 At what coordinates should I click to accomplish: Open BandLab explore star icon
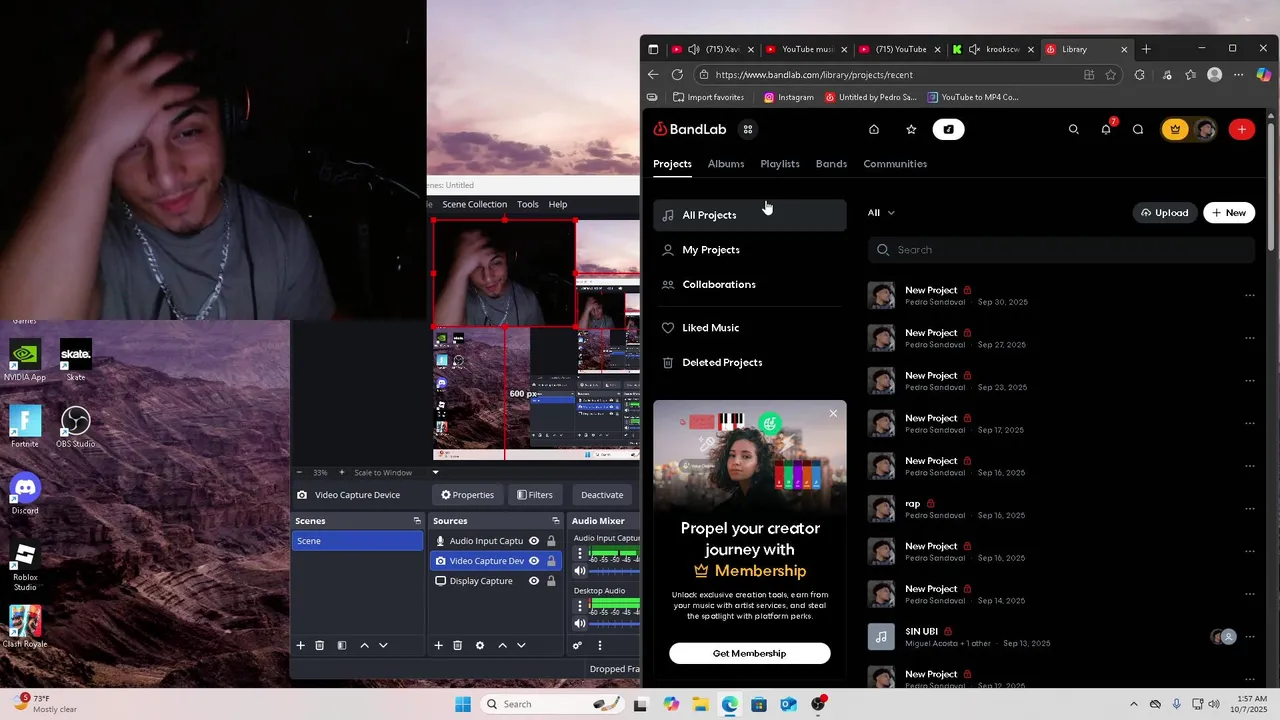pos(911,129)
